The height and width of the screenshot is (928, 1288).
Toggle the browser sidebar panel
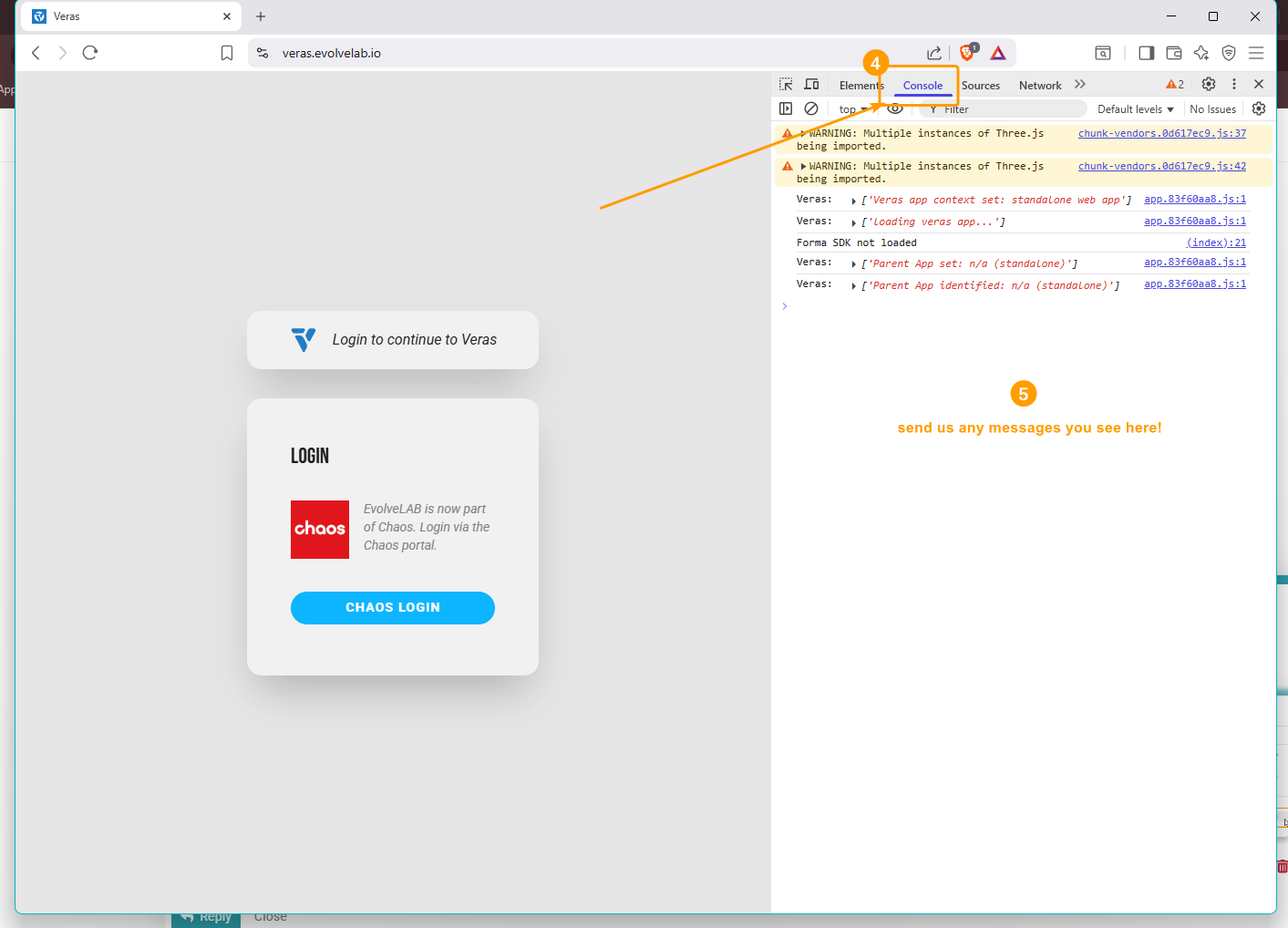point(1147,53)
